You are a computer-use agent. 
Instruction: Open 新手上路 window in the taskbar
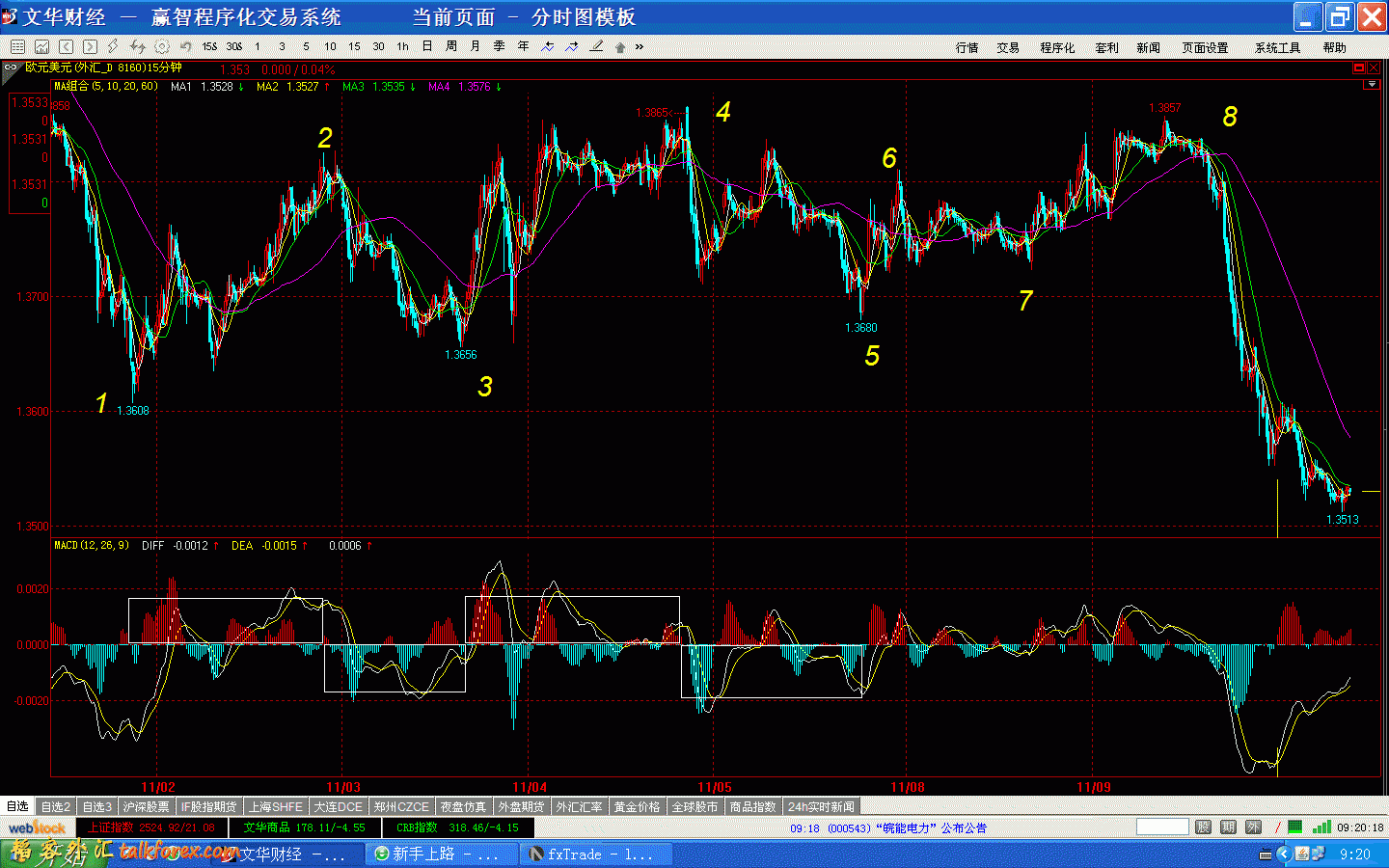click(x=443, y=854)
